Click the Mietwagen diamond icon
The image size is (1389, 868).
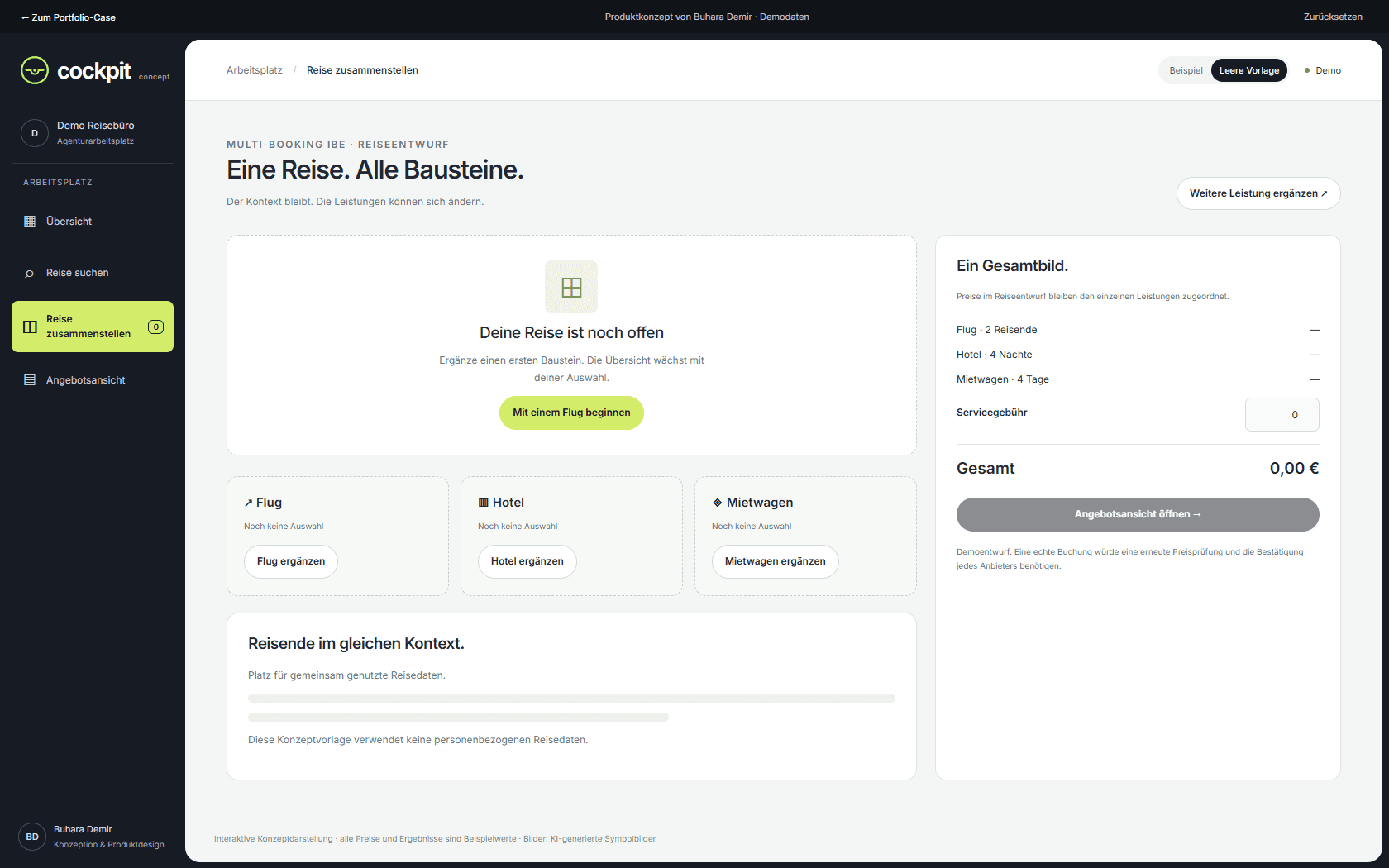point(717,503)
